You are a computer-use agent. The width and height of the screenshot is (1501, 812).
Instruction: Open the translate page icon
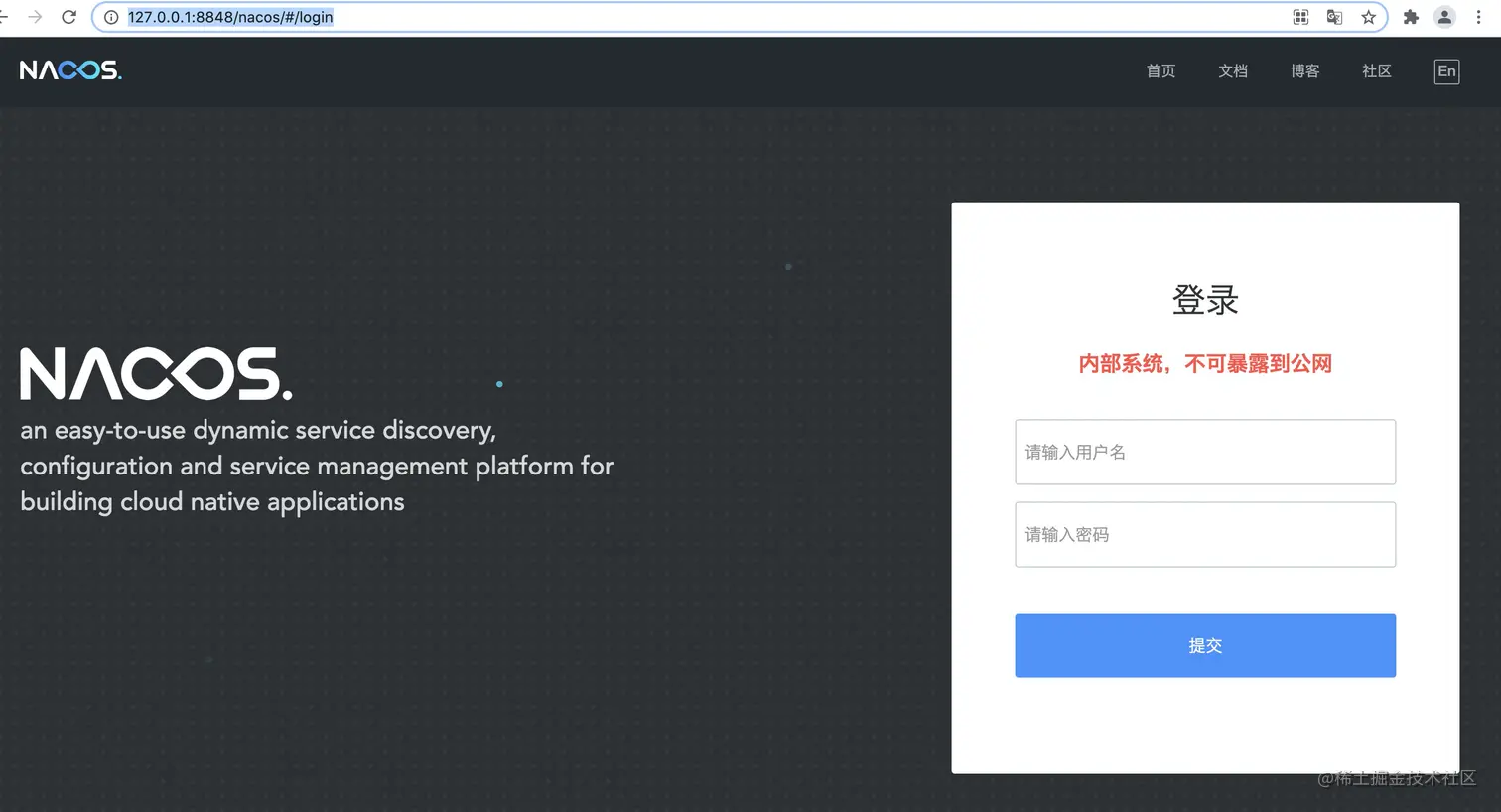(x=1334, y=17)
